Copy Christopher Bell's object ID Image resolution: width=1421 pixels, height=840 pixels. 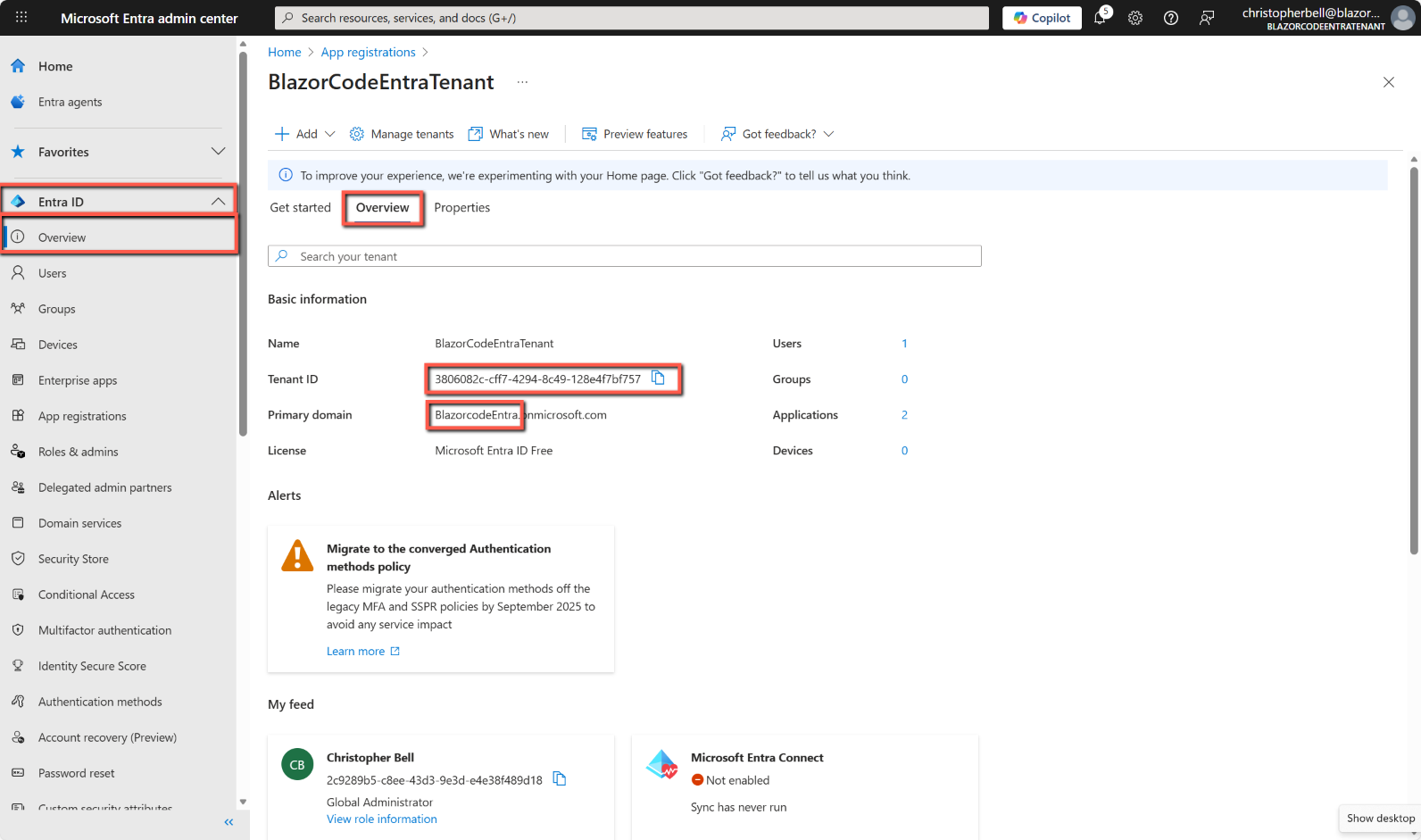tap(560, 779)
